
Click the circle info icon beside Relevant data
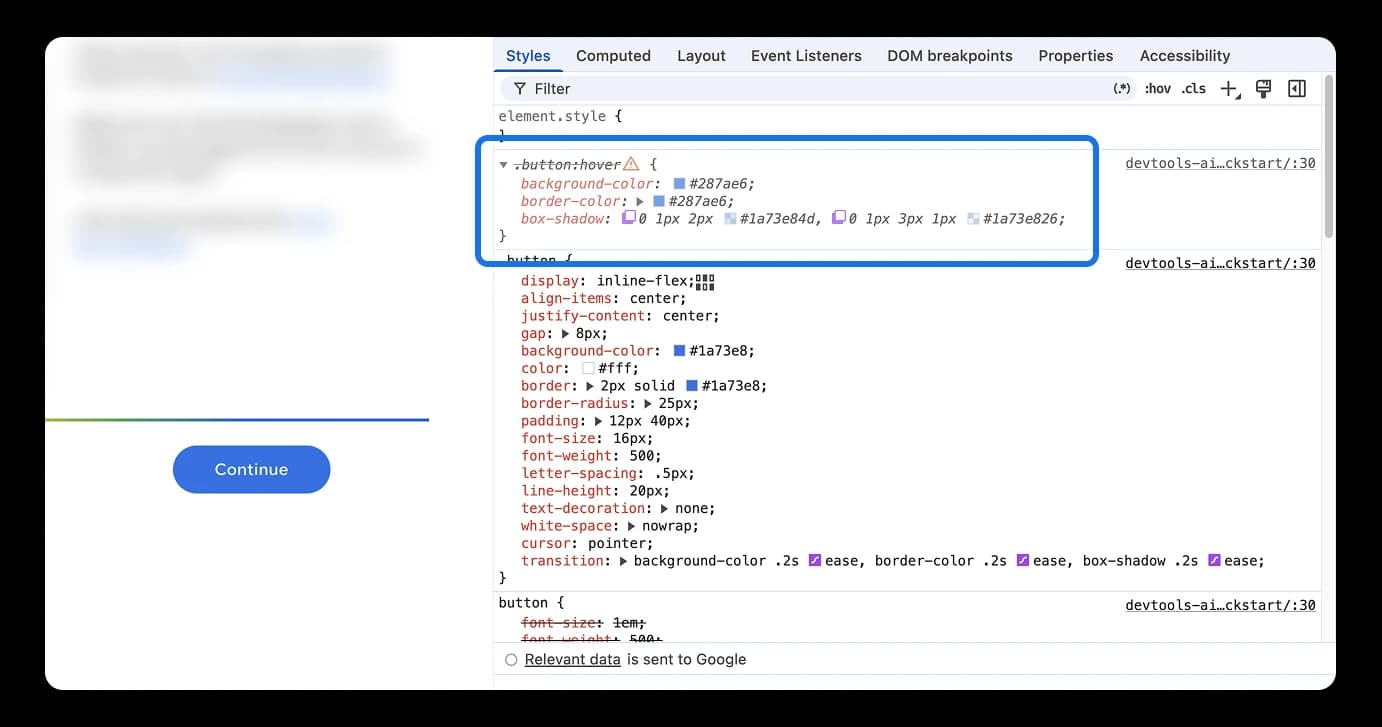click(511, 660)
